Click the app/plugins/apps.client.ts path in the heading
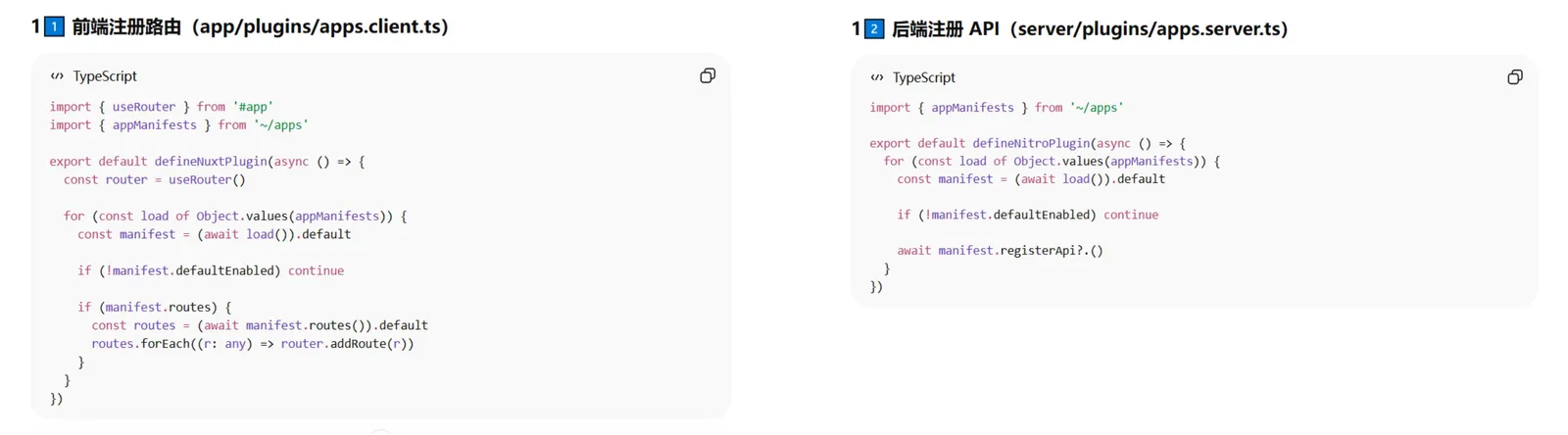The height and width of the screenshot is (435, 1568). click(x=320, y=26)
